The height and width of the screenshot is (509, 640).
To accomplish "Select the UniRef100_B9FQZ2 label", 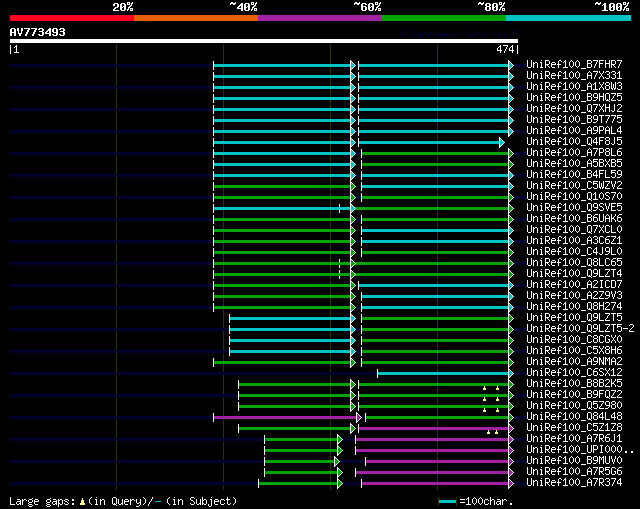I will [x=574, y=395].
